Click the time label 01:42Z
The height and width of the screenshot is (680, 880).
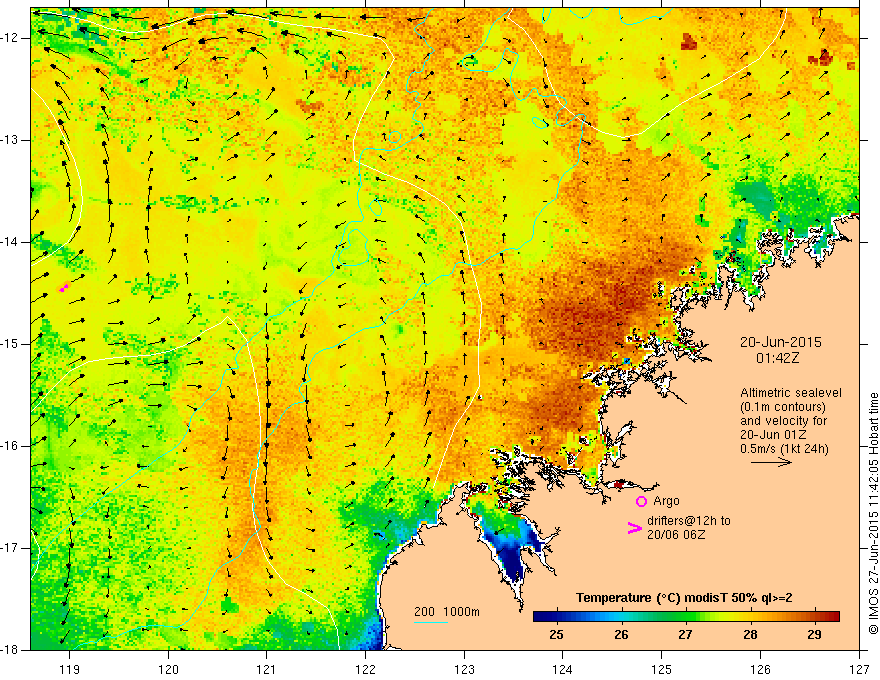(777, 358)
